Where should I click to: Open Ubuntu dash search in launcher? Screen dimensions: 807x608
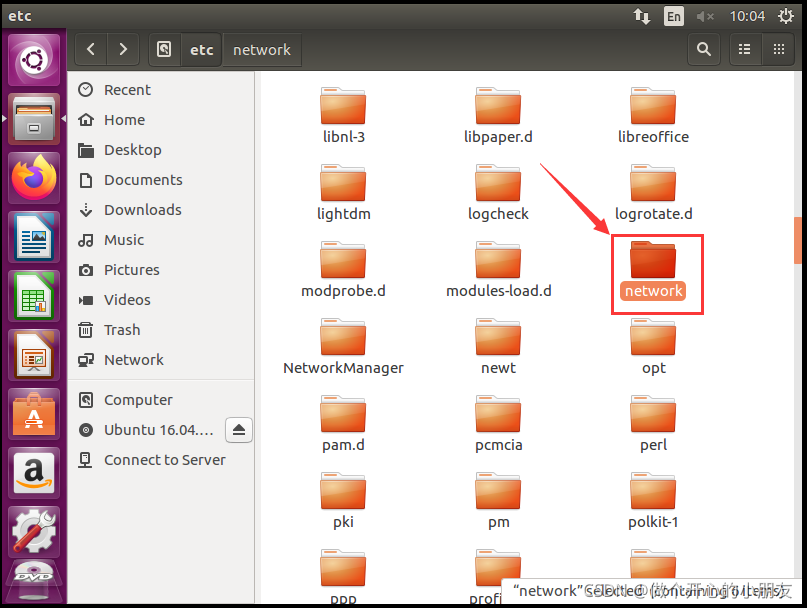(x=34, y=60)
